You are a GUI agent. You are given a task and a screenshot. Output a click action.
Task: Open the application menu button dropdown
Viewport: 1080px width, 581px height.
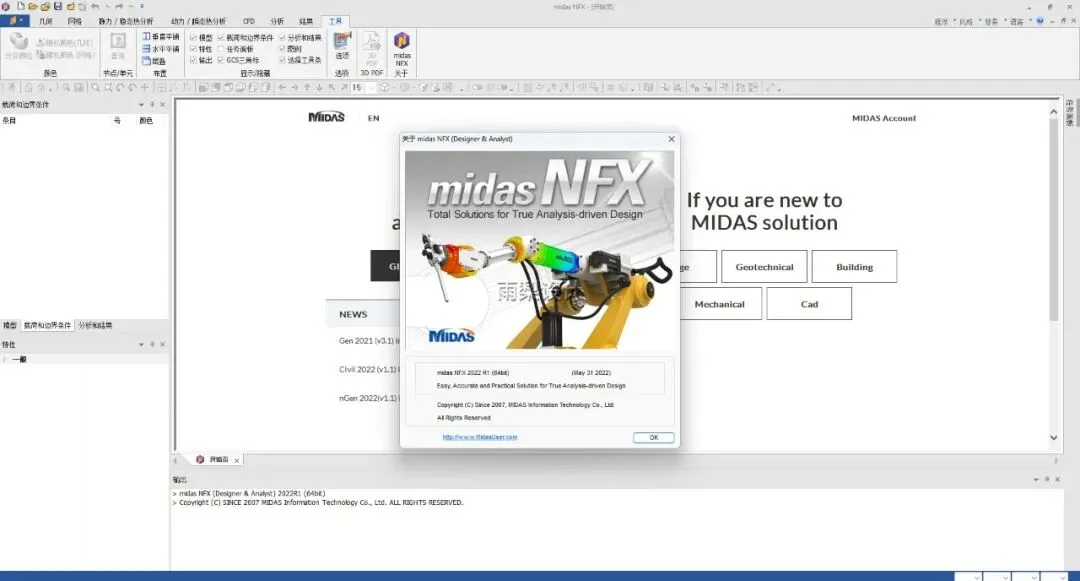pos(14,21)
